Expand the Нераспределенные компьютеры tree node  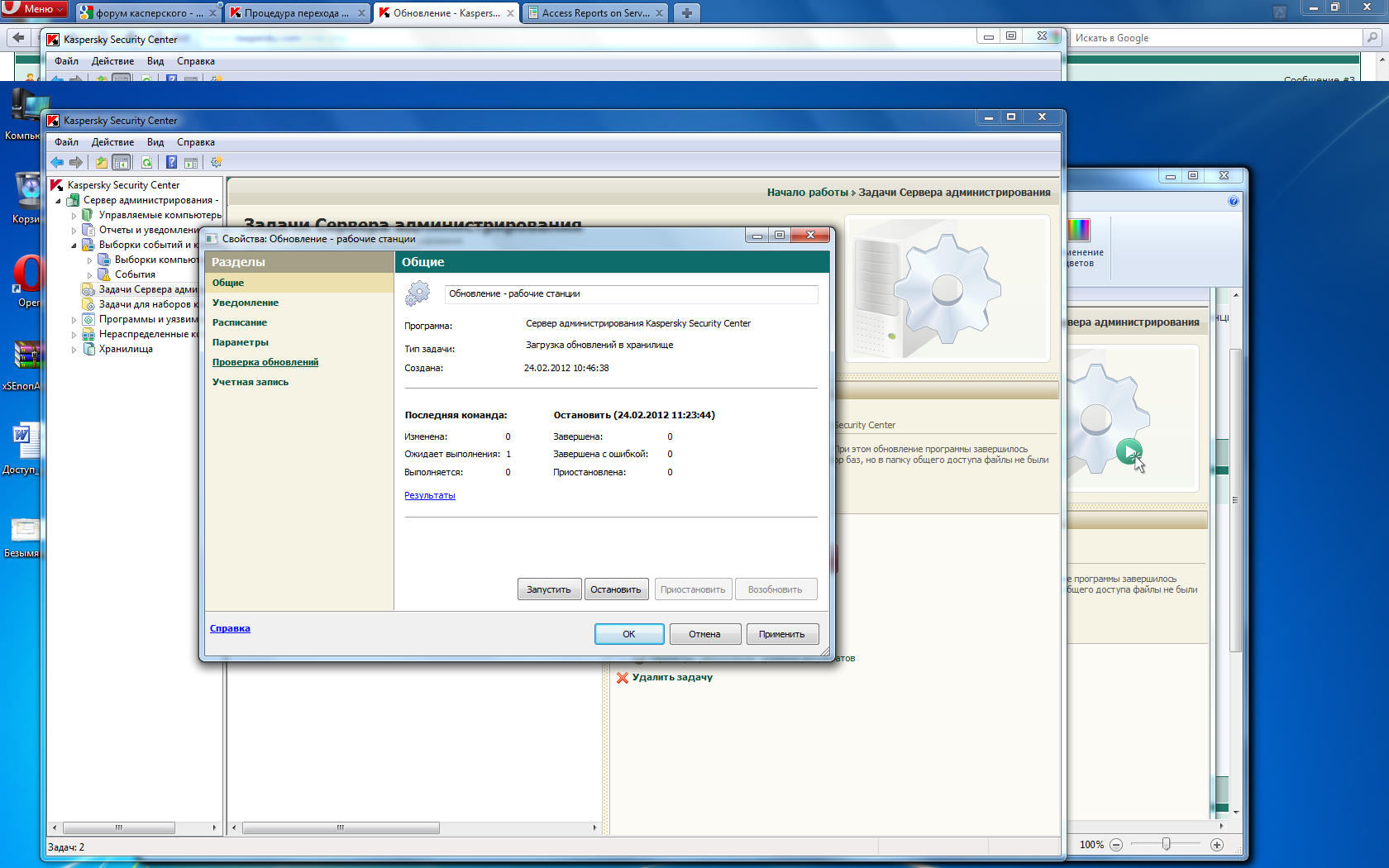[x=74, y=335]
